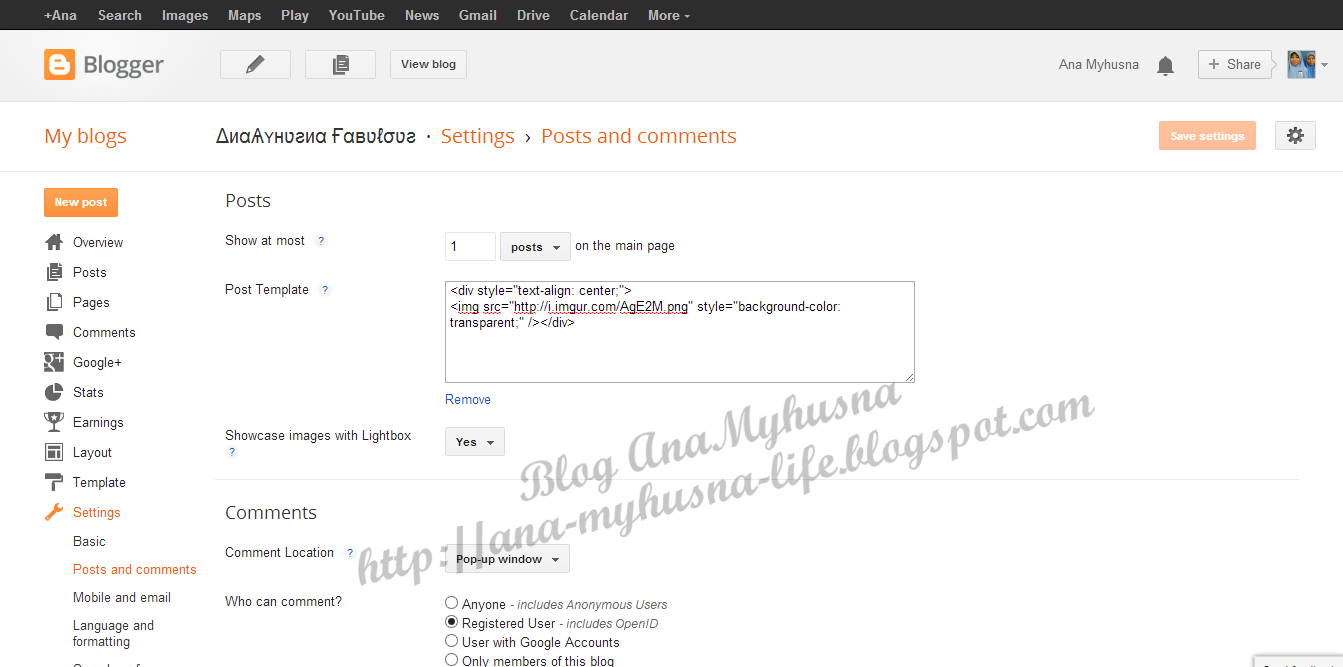1343x667 pixels.
Task: Open the gear options menu
Action: tap(1295, 136)
